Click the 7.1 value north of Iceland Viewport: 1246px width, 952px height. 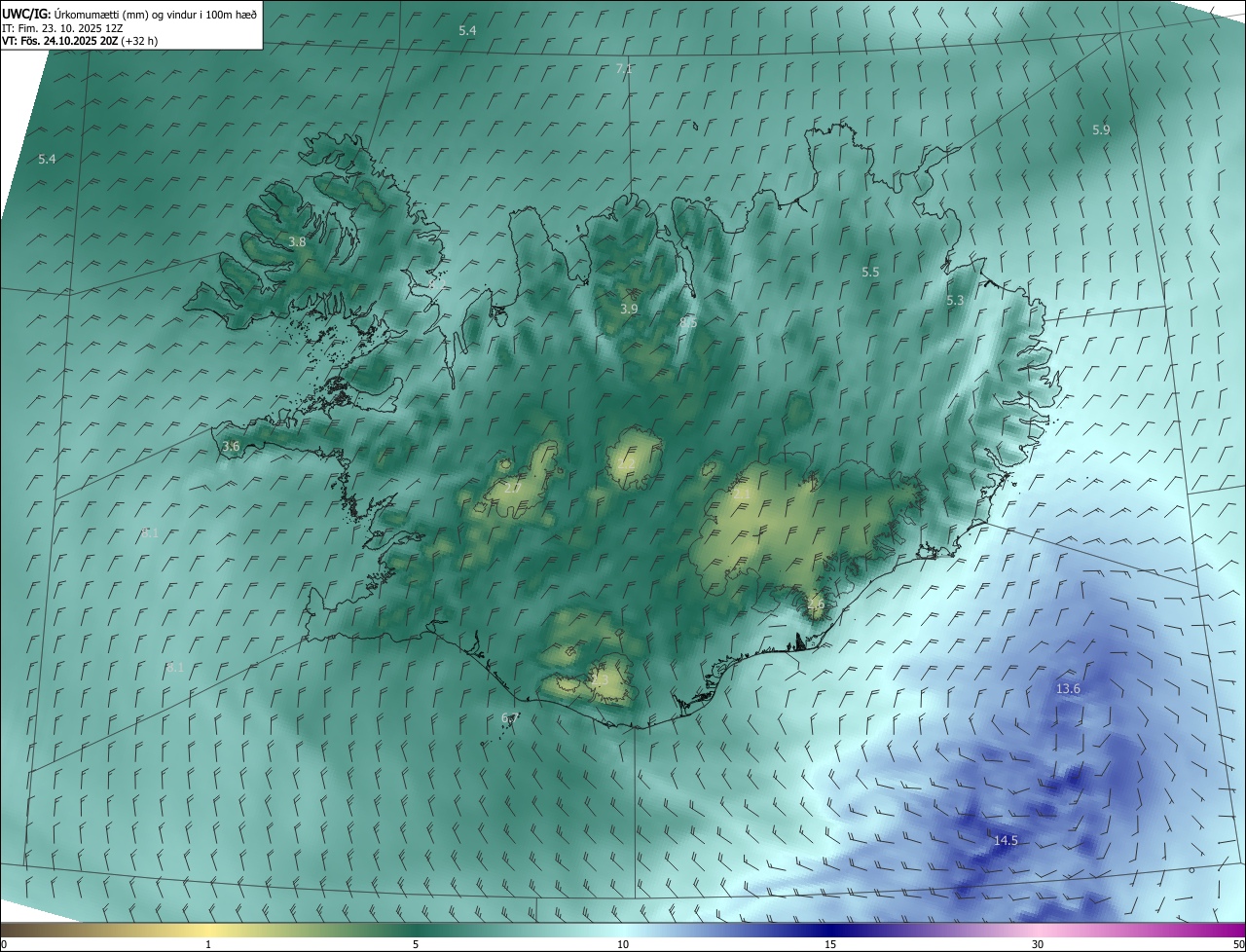tap(624, 68)
